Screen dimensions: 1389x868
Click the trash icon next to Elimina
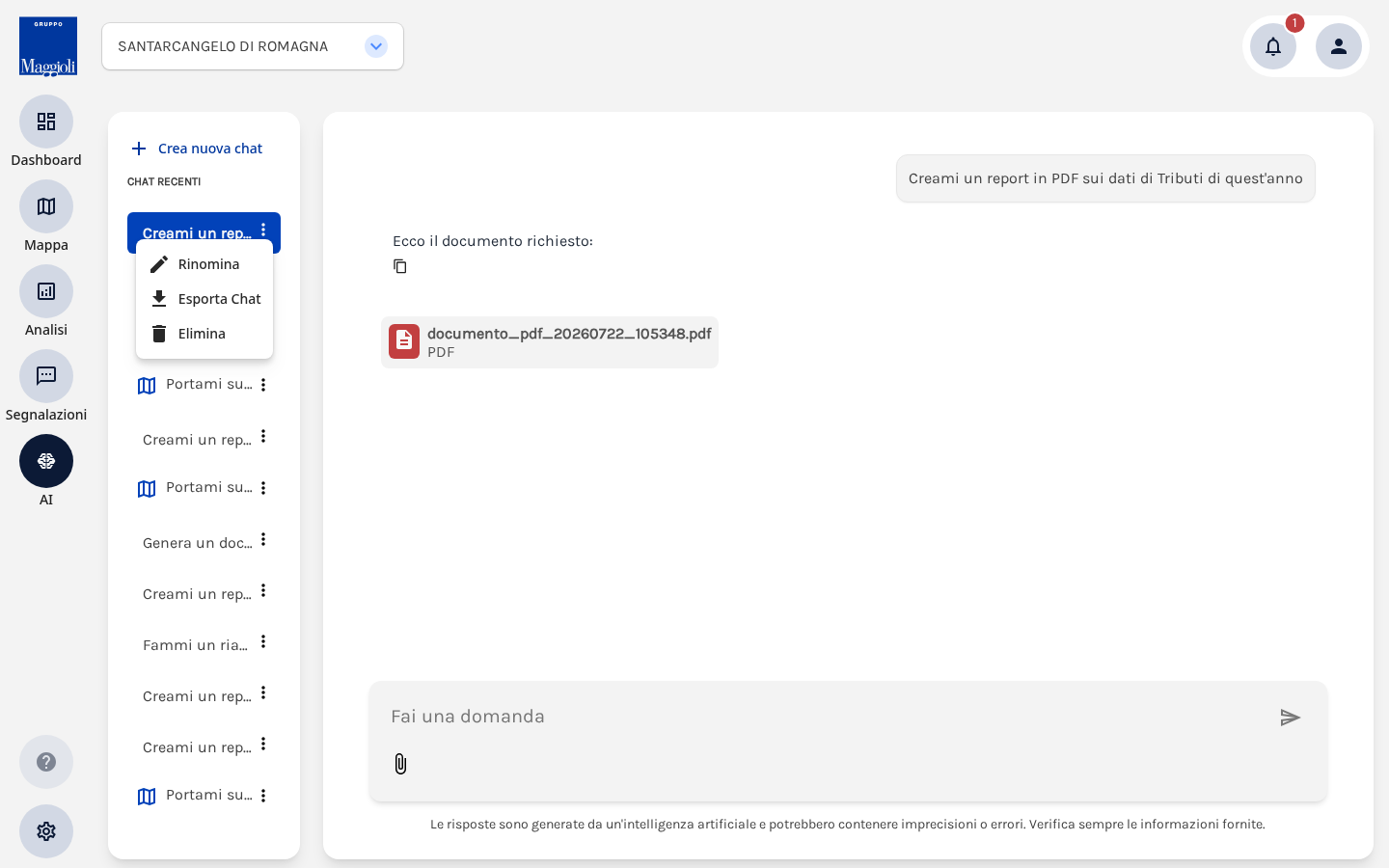pos(159,334)
